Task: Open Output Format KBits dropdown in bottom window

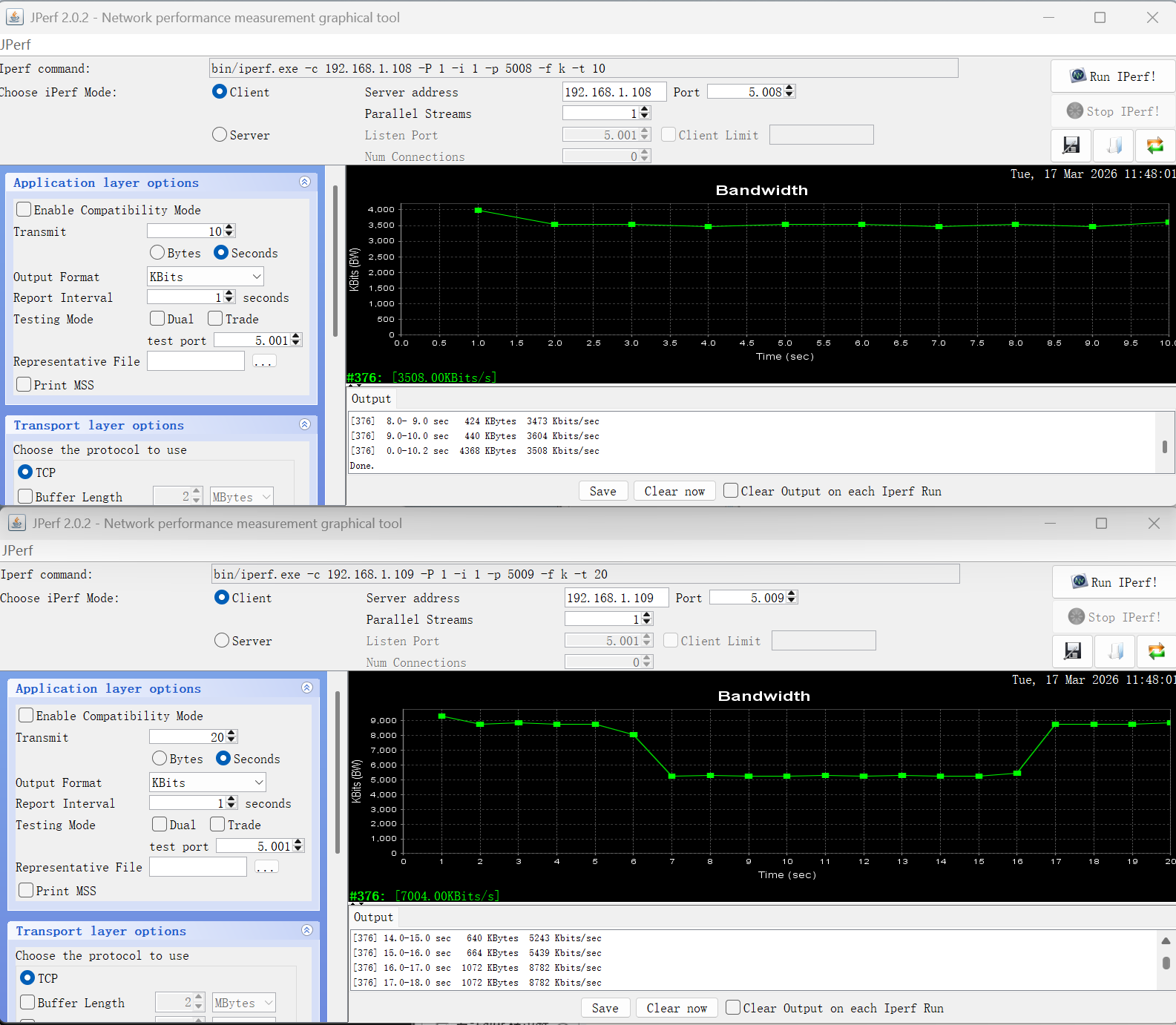Action: pos(208,782)
